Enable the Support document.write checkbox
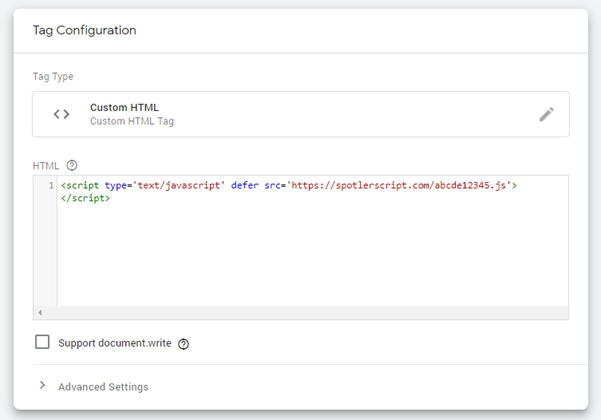This screenshot has height=420, width=601. click(x=42, y=342)
